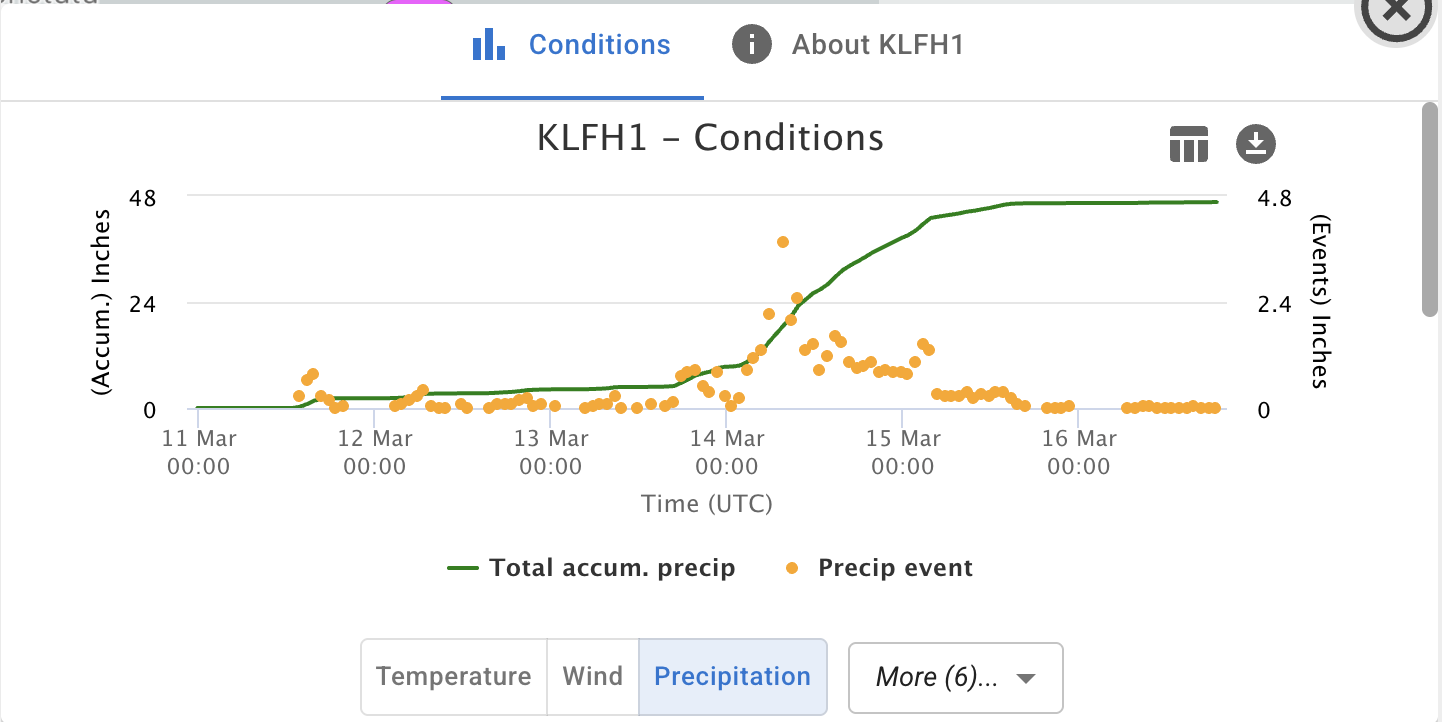Open the About KLFH1 tab
Viewport: 1444px width, 722px height.
pos(877,45)
